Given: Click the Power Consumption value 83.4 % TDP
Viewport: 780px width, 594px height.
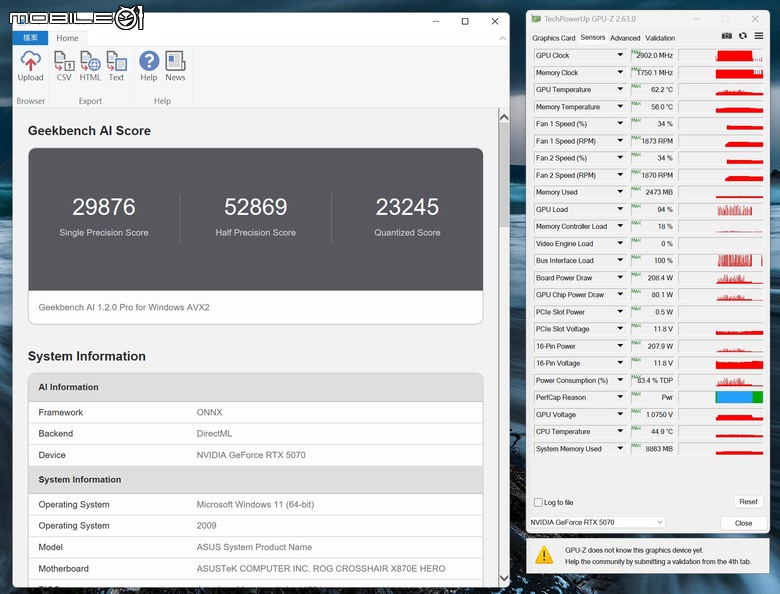Looking at the screenshot, I should [655, 380].
